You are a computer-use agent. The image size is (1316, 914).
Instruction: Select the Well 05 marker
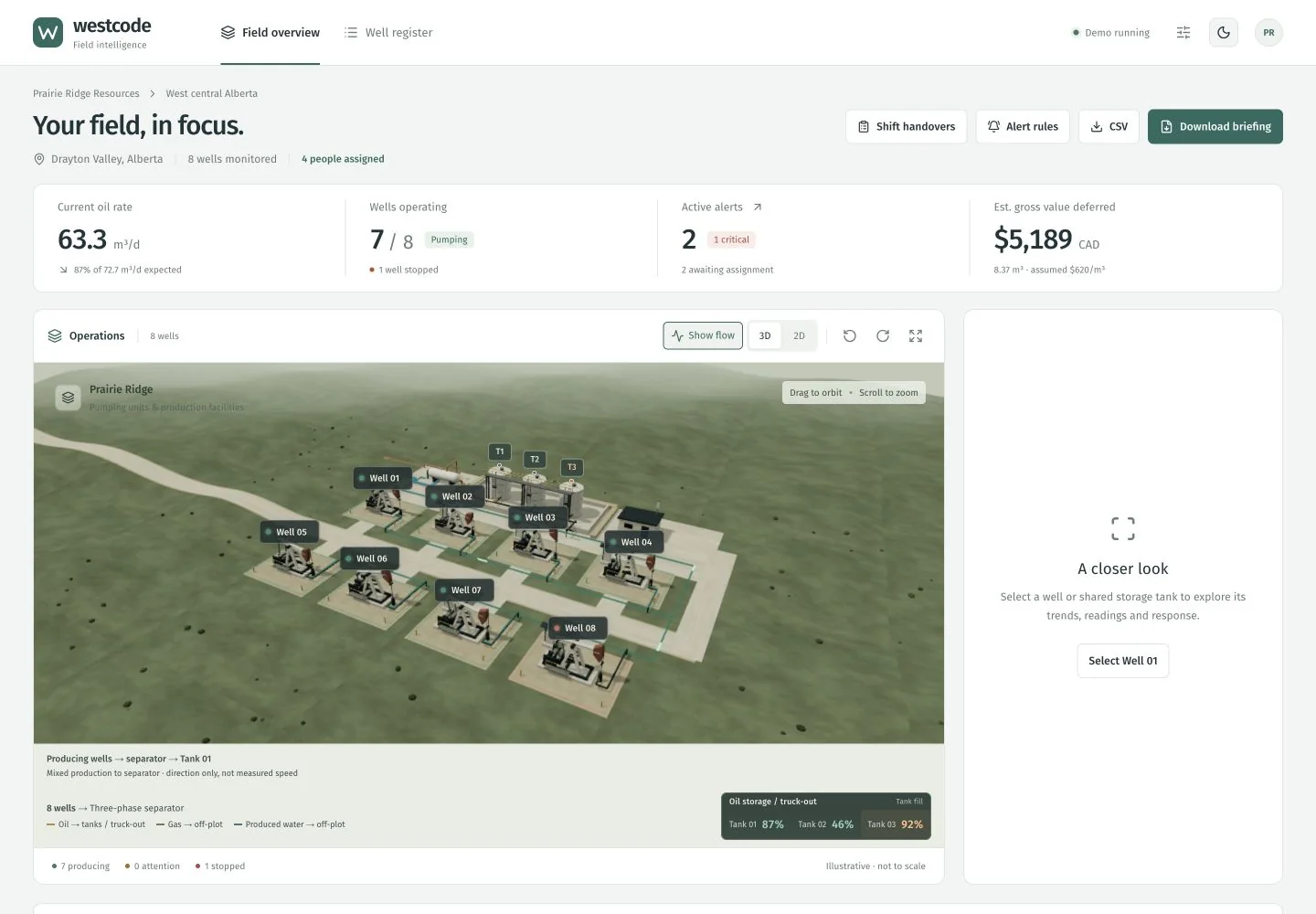290,532
